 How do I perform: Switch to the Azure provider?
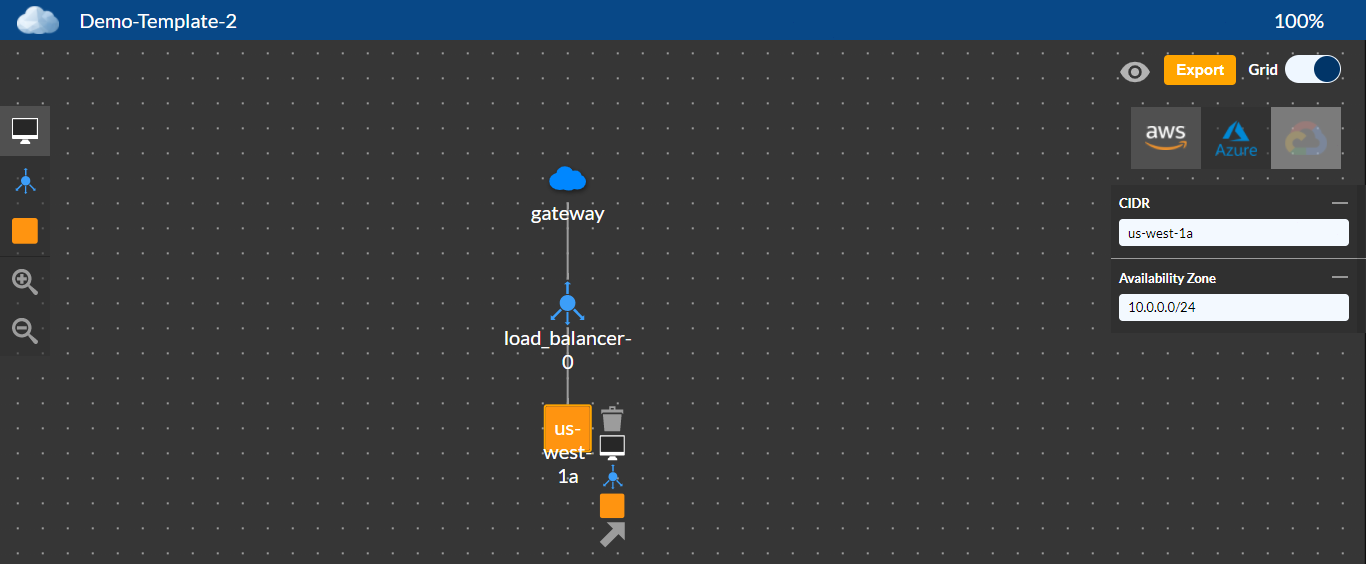pos(1236,138)
